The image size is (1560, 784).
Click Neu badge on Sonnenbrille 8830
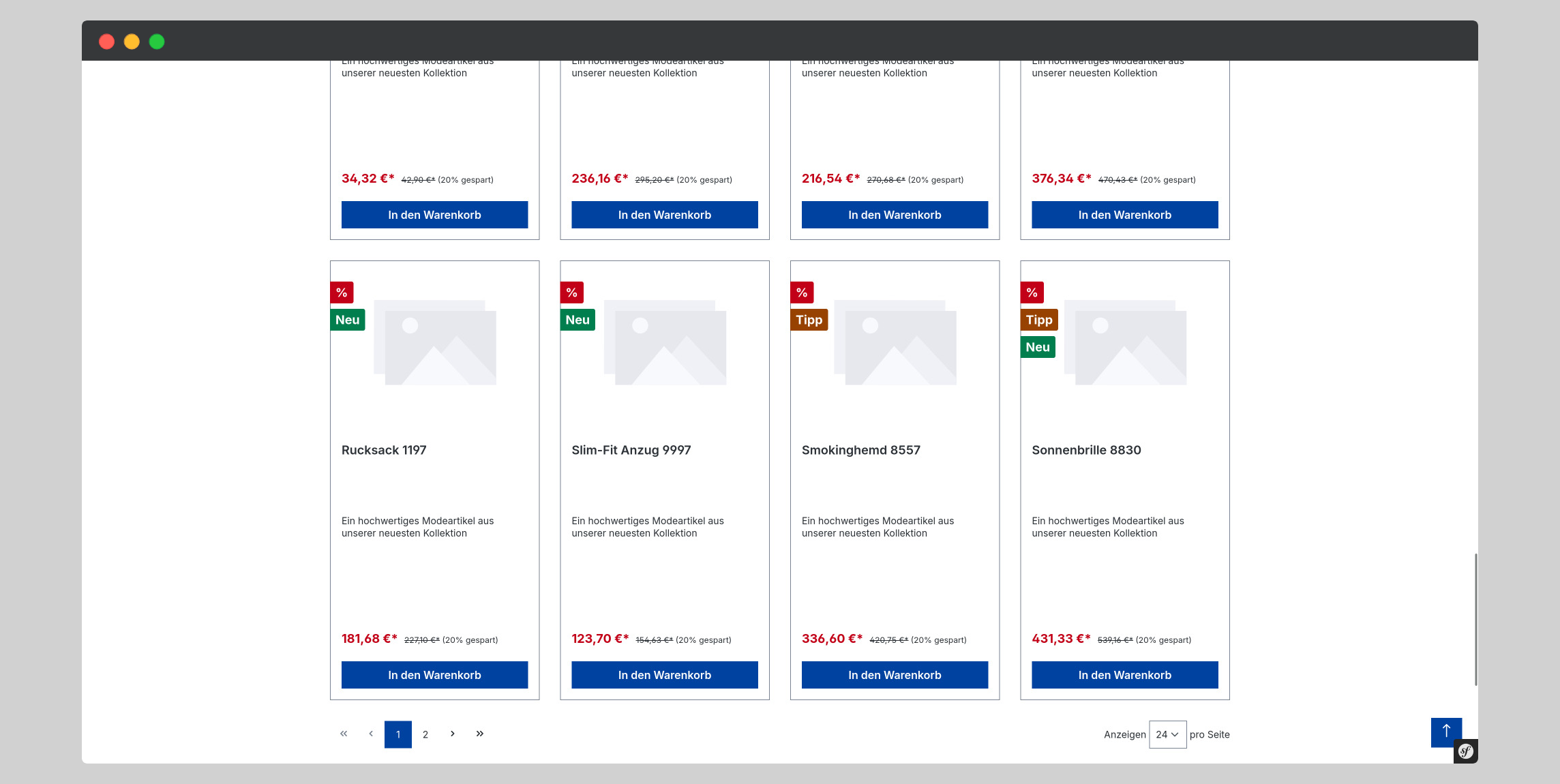1038,347
